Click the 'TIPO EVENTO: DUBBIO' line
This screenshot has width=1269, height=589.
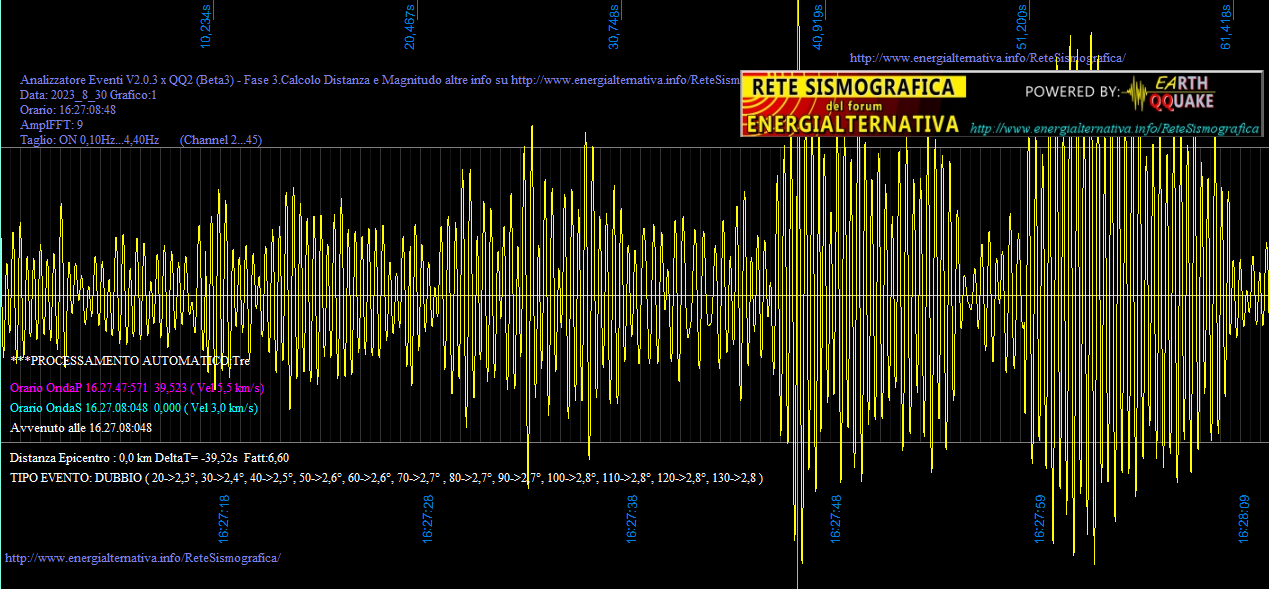[x=387, y=478]
